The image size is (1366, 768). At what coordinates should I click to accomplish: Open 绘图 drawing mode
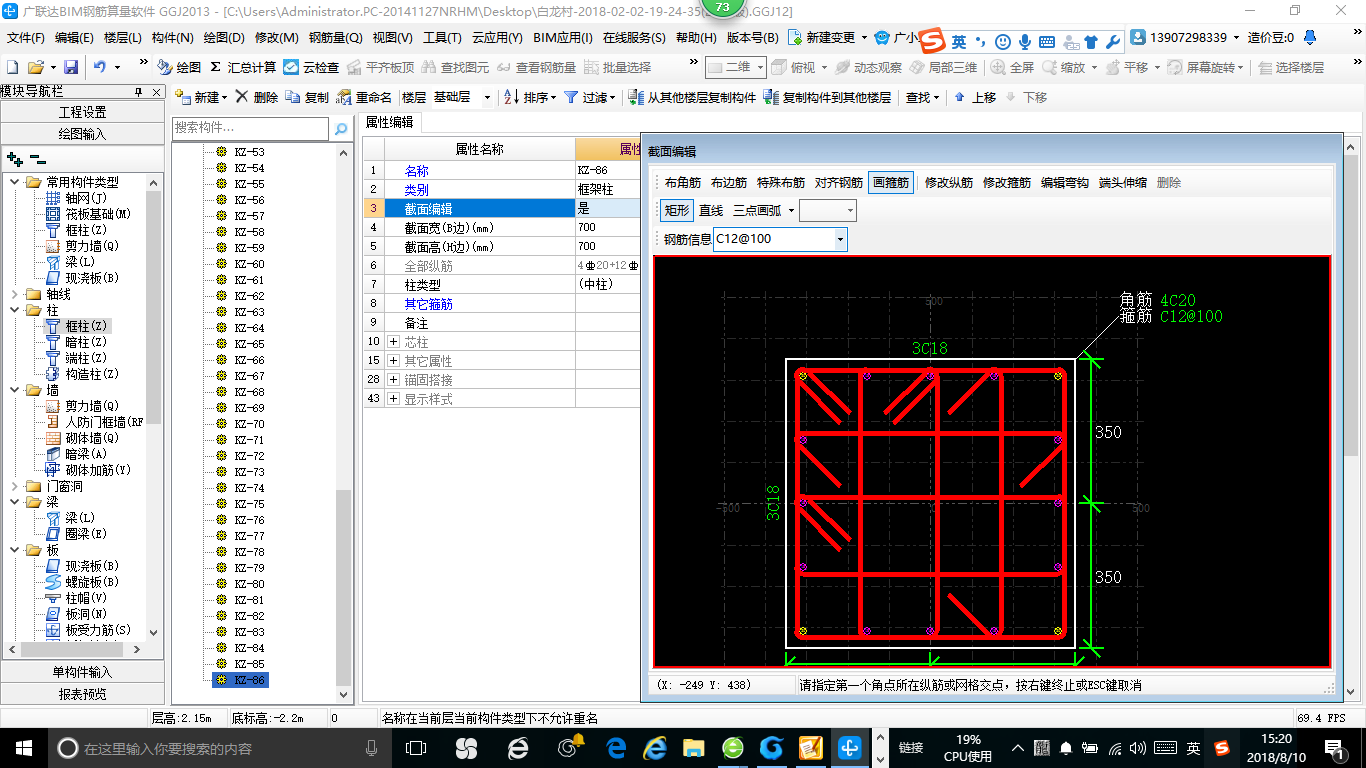(179, 67)
